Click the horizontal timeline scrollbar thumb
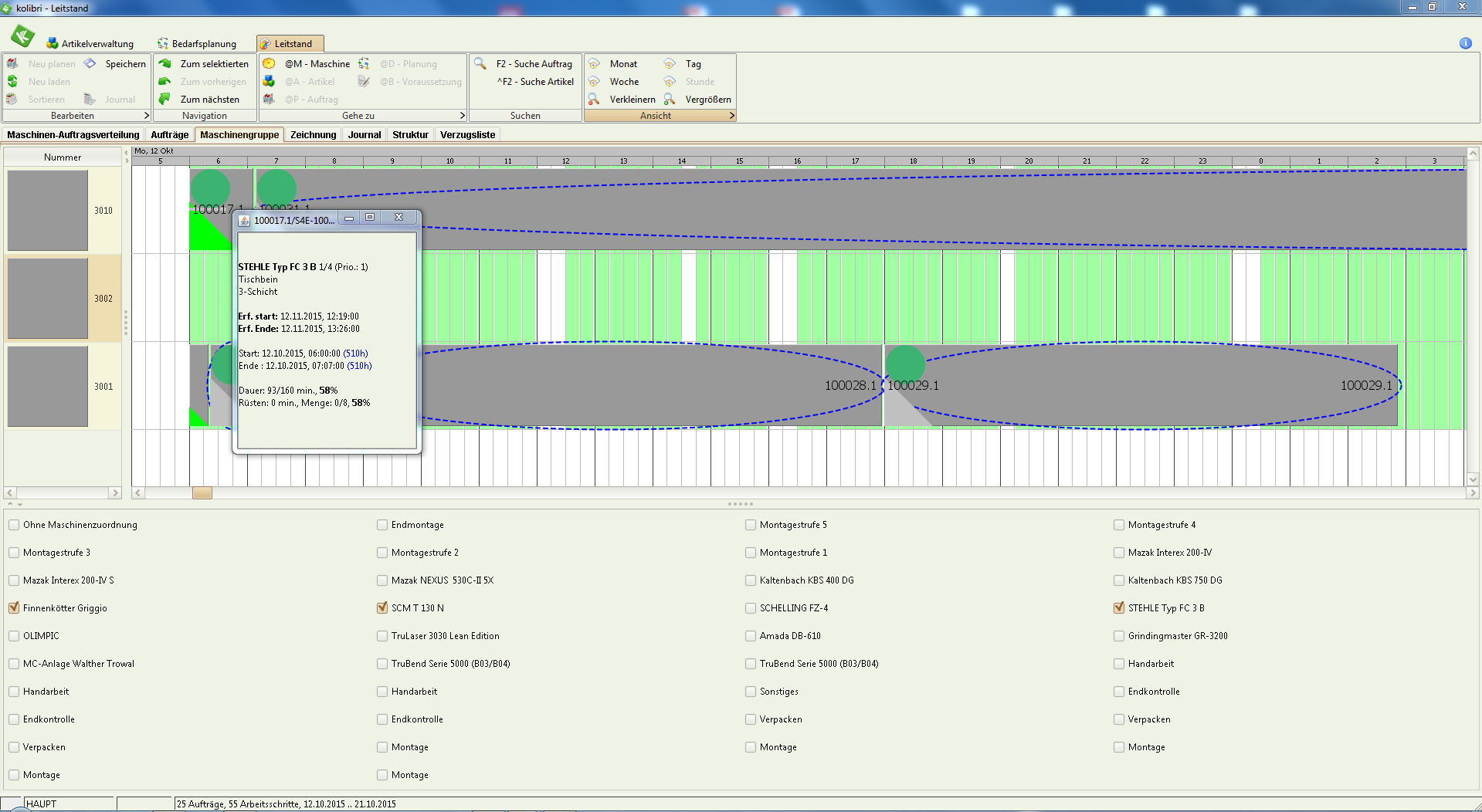 click(x=202, y=492)
